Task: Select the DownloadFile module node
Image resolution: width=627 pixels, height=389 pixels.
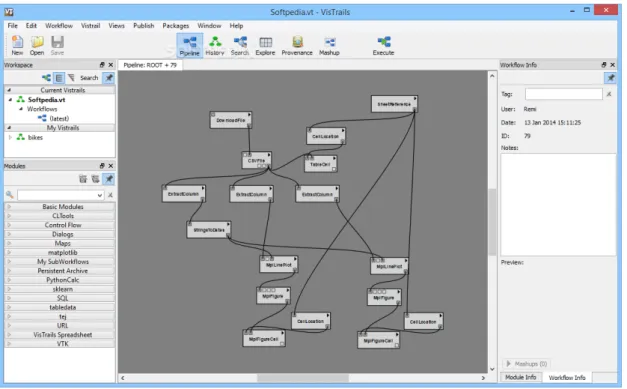Action: (x=231, y=120)
